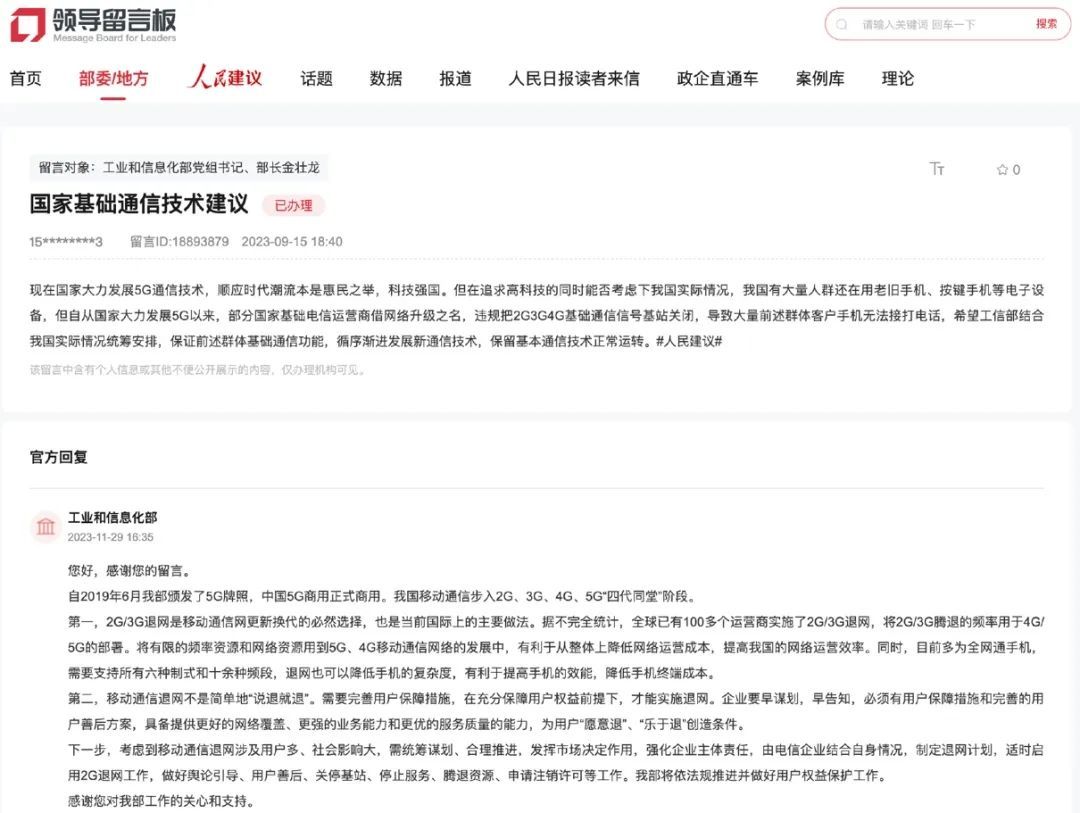Screen dimensions: 1080x813
Task: Switch to the 话题 tab
Action: [x=316, y=78]
